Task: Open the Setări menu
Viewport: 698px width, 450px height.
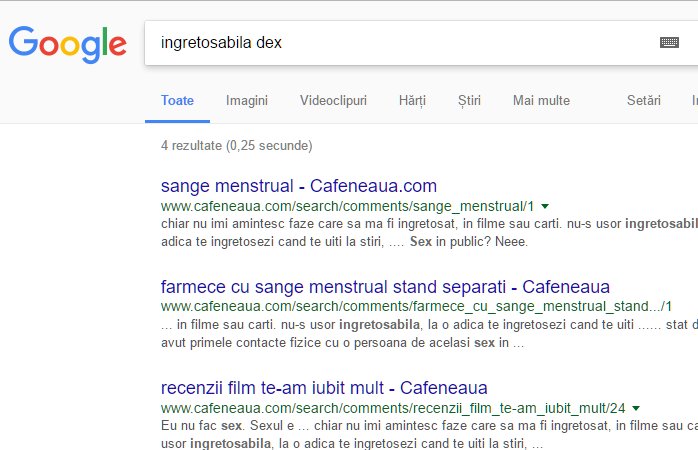Action: coord(644,101)
